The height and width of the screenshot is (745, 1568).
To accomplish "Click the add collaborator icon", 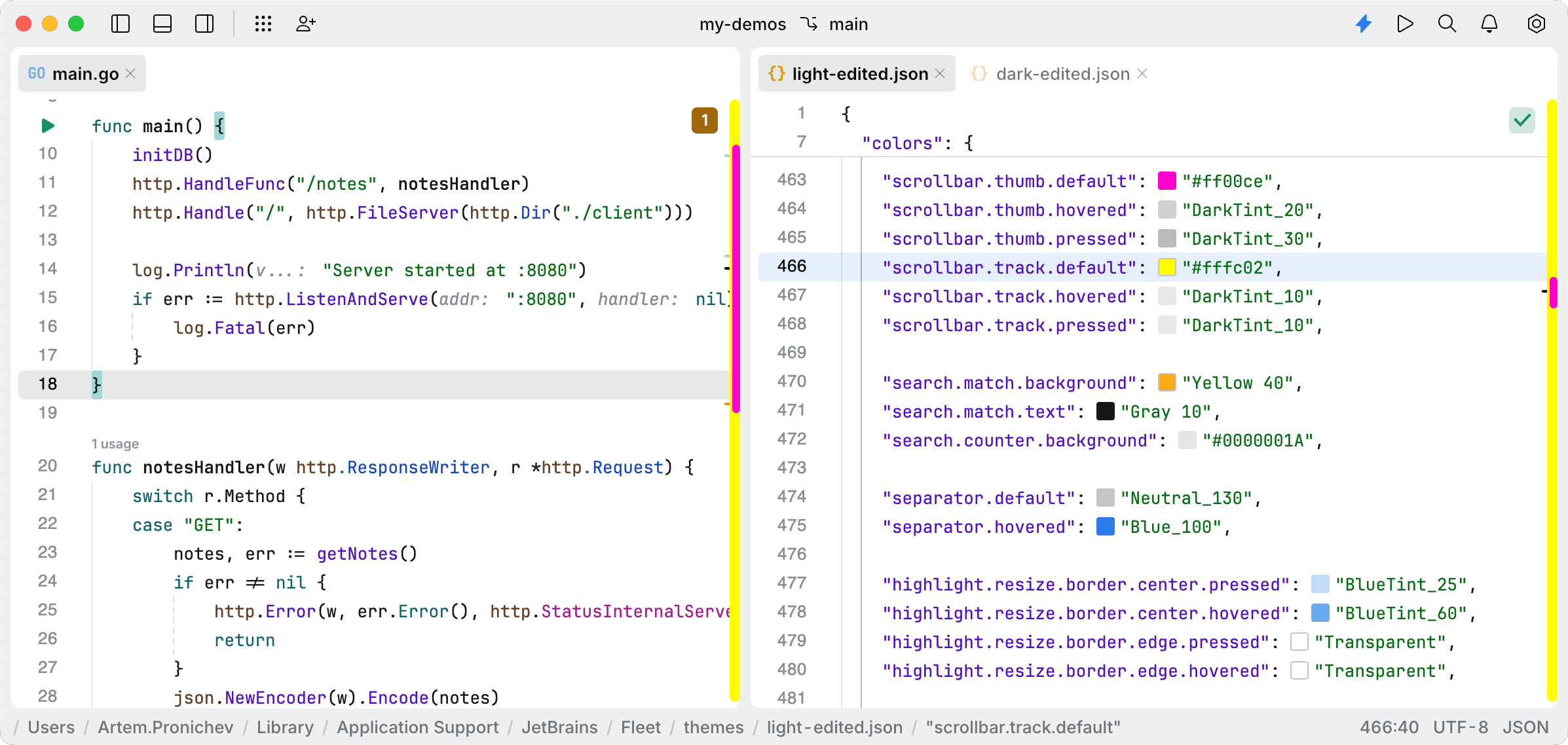I will point(305,24).
